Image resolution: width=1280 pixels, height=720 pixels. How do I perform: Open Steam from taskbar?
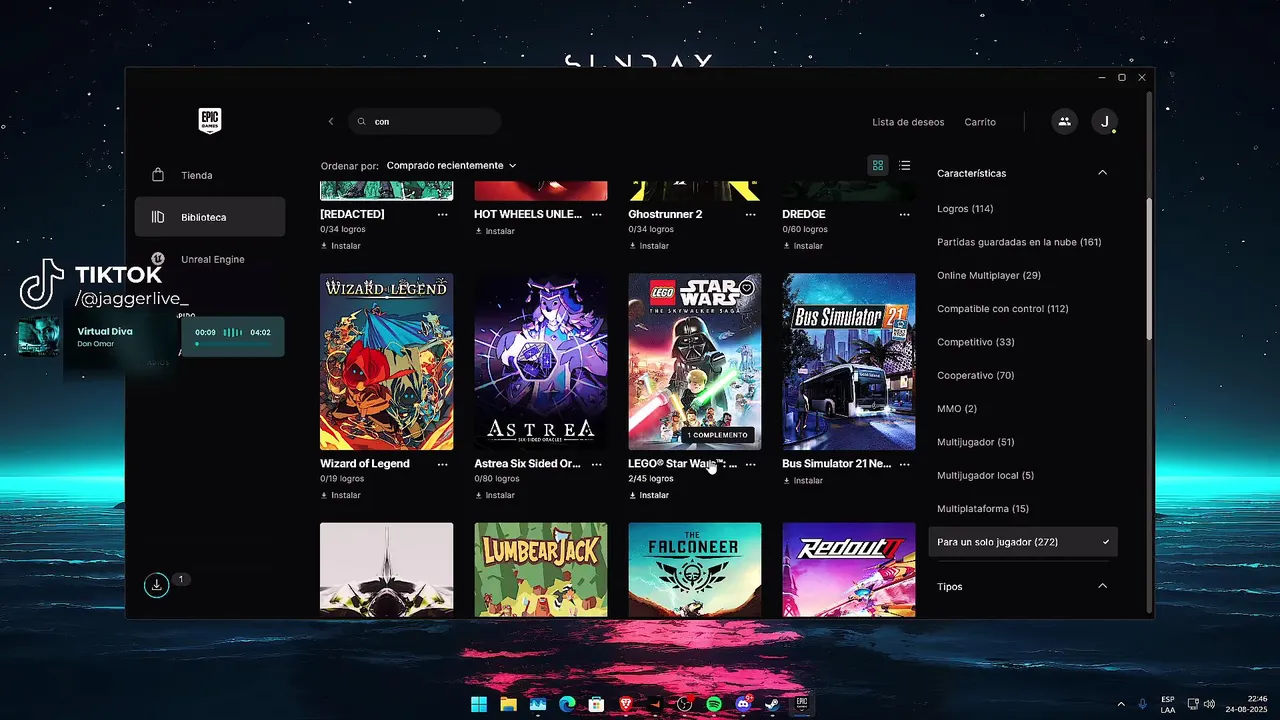click(x=773, y=704)
